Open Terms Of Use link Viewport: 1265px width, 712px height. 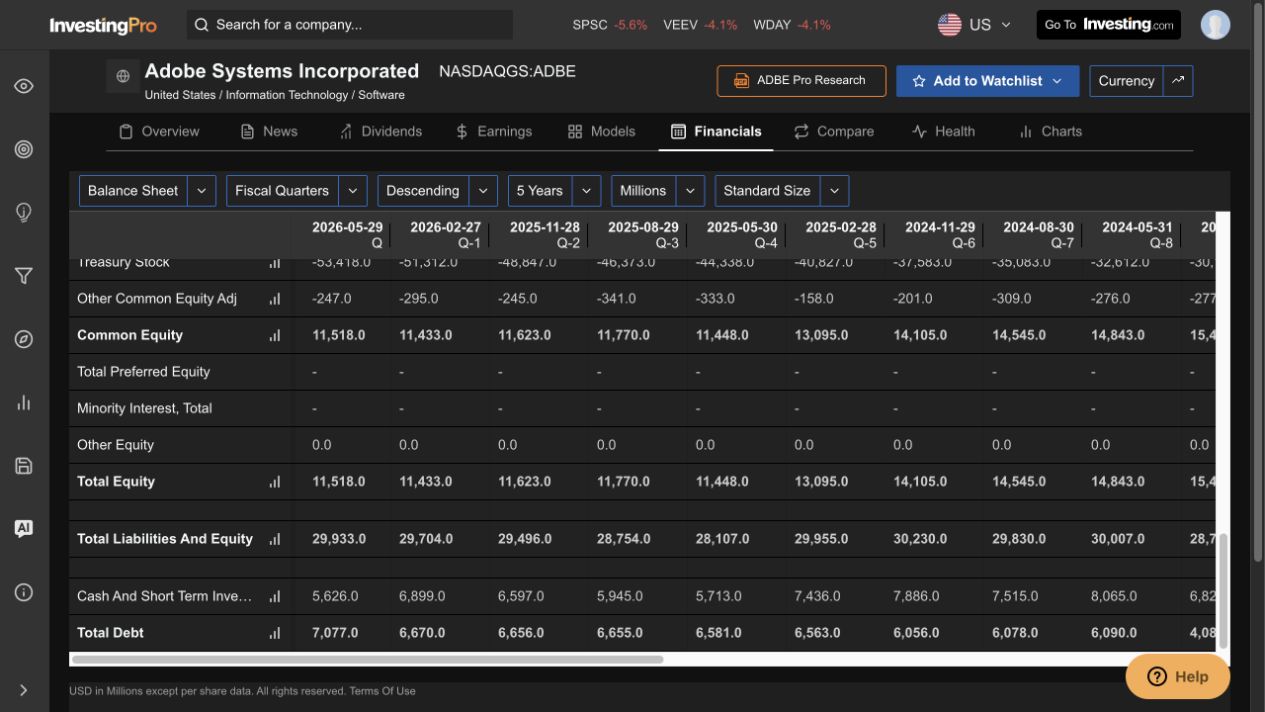[382, 691]
